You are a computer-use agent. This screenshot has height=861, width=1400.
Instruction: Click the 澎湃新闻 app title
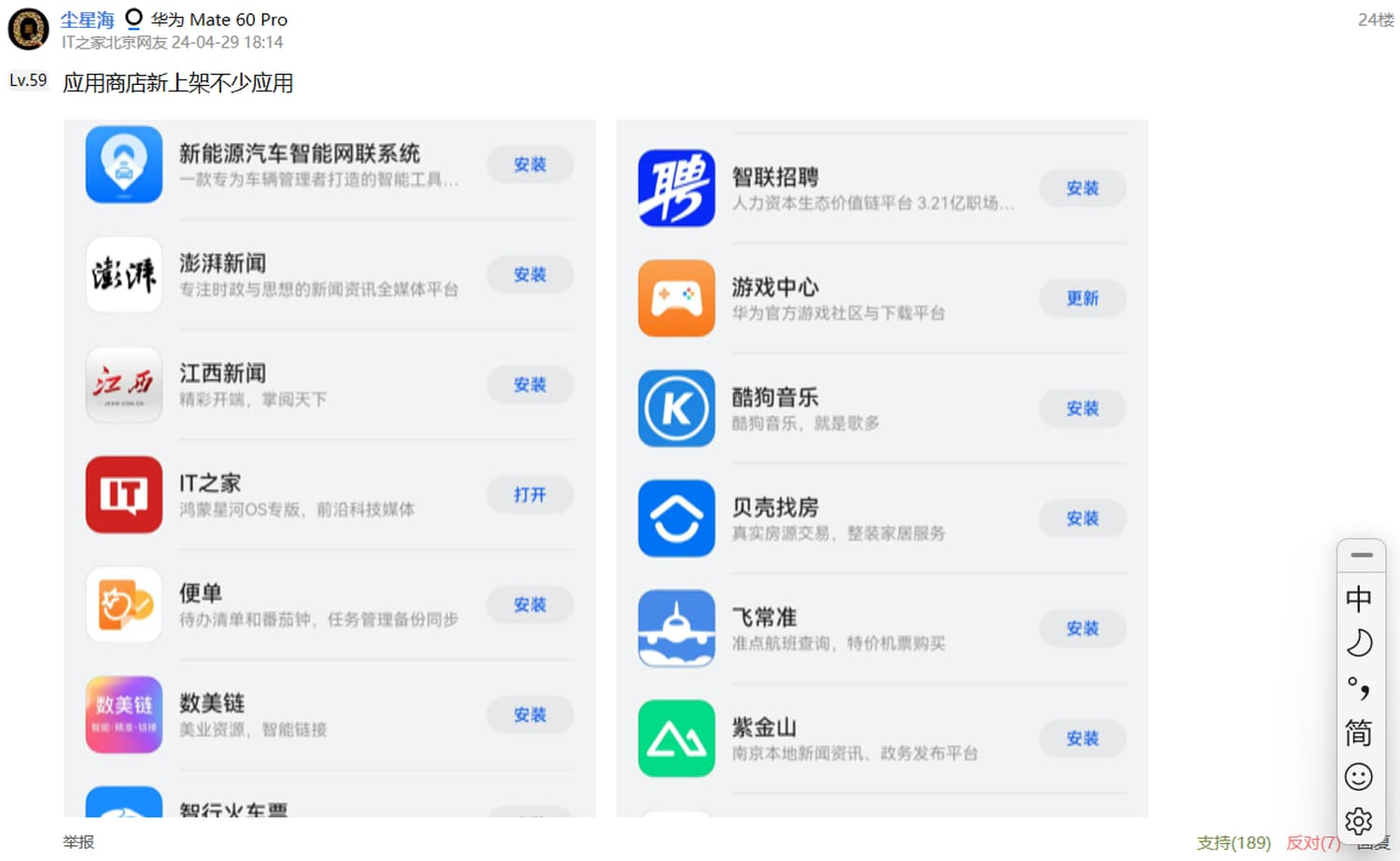tap(222, 262)
